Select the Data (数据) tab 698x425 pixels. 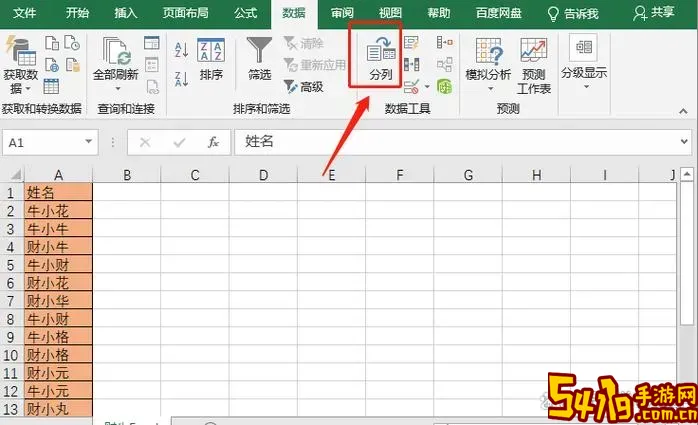[x=294, y=13]
